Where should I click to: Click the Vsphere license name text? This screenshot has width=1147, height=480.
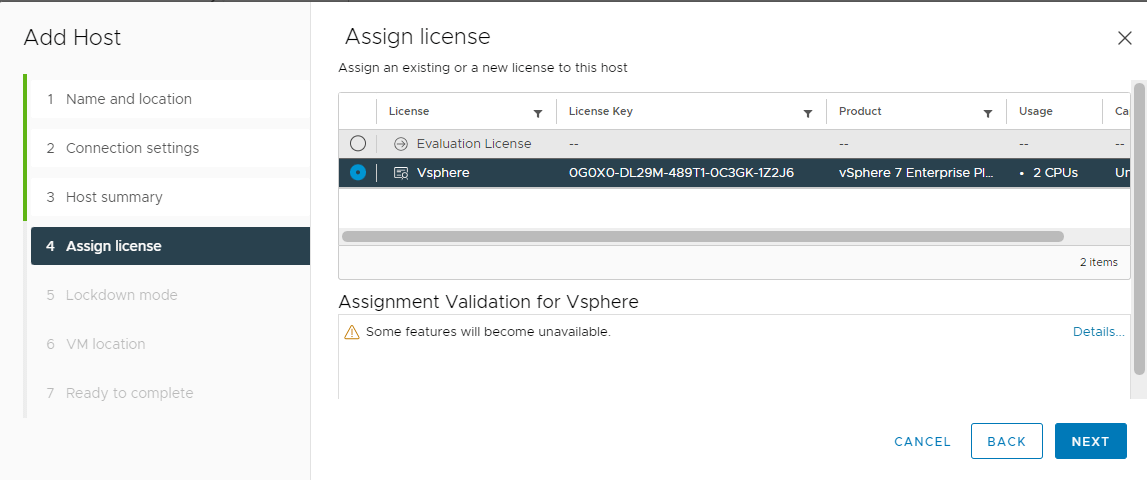[443, 173]
